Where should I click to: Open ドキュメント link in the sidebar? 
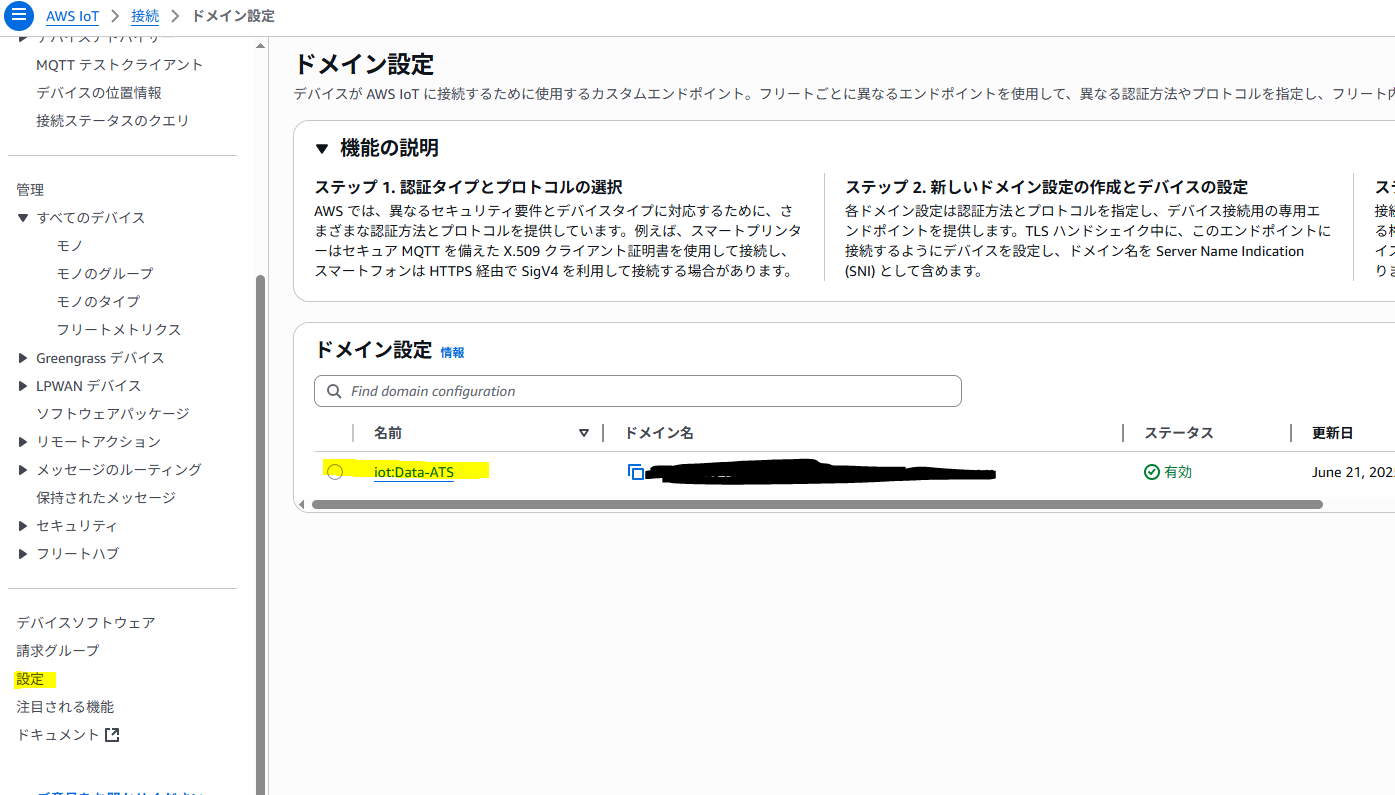click(58, 735)
